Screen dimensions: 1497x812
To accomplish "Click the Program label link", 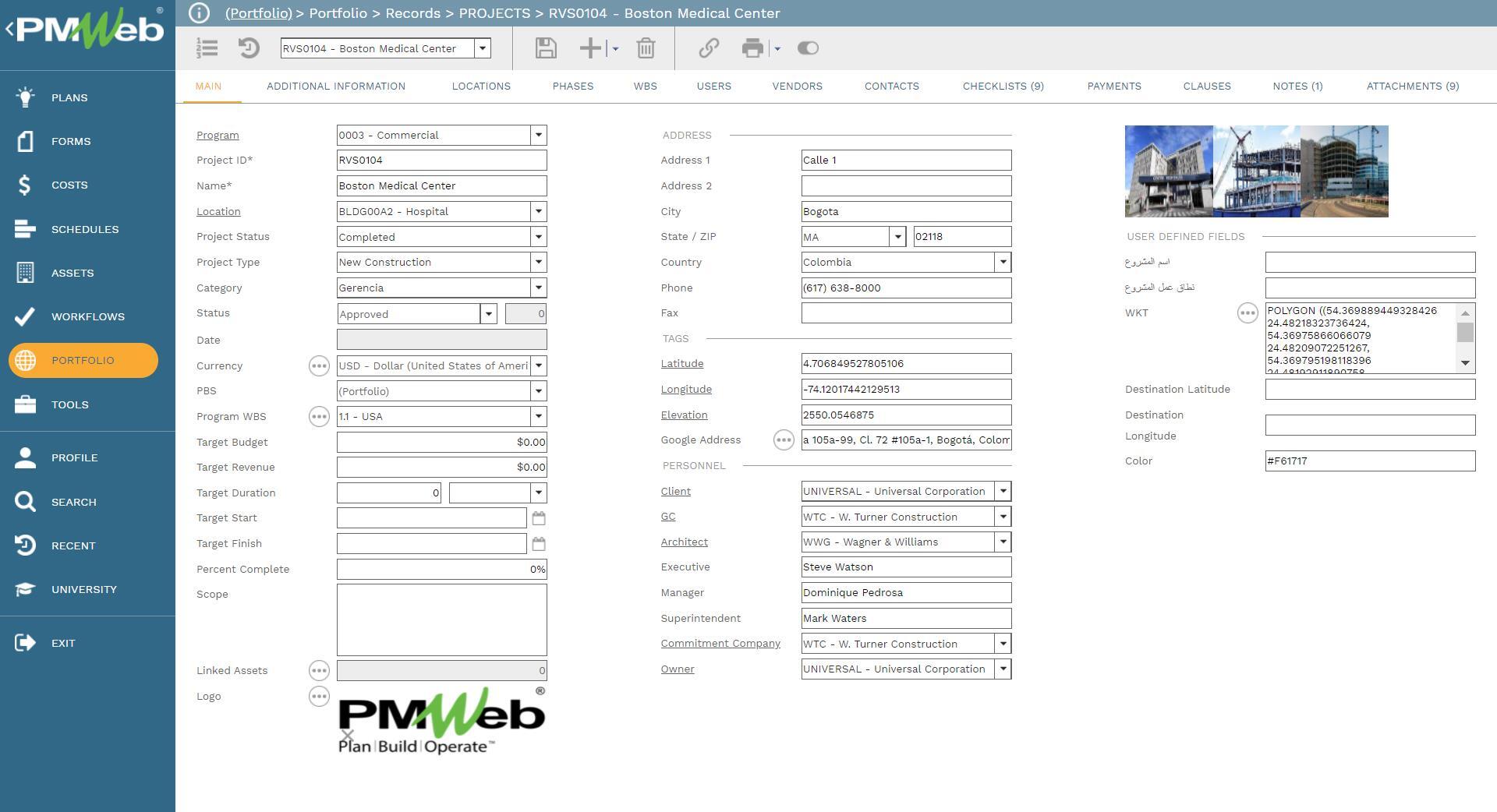I will tap(218, 135).
